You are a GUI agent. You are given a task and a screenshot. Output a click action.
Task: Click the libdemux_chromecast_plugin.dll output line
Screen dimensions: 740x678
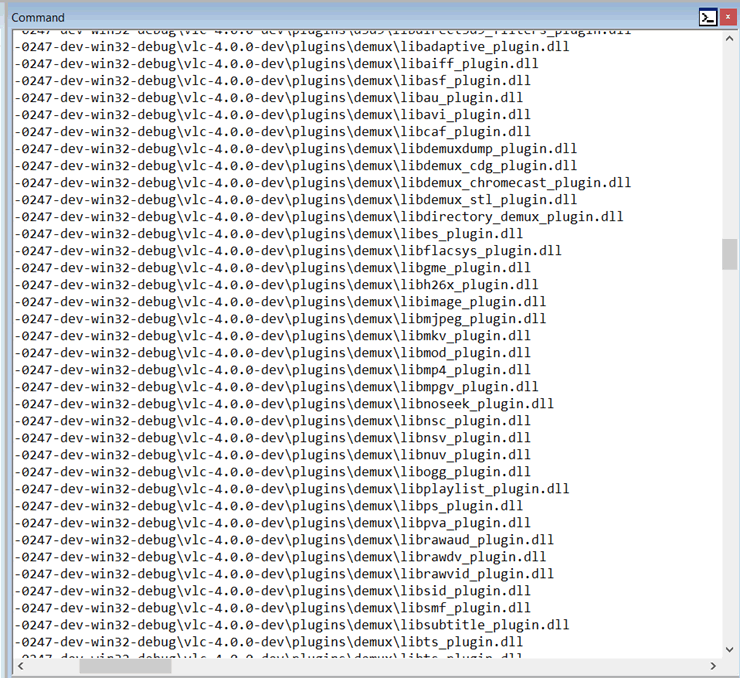tap(322, 183)
